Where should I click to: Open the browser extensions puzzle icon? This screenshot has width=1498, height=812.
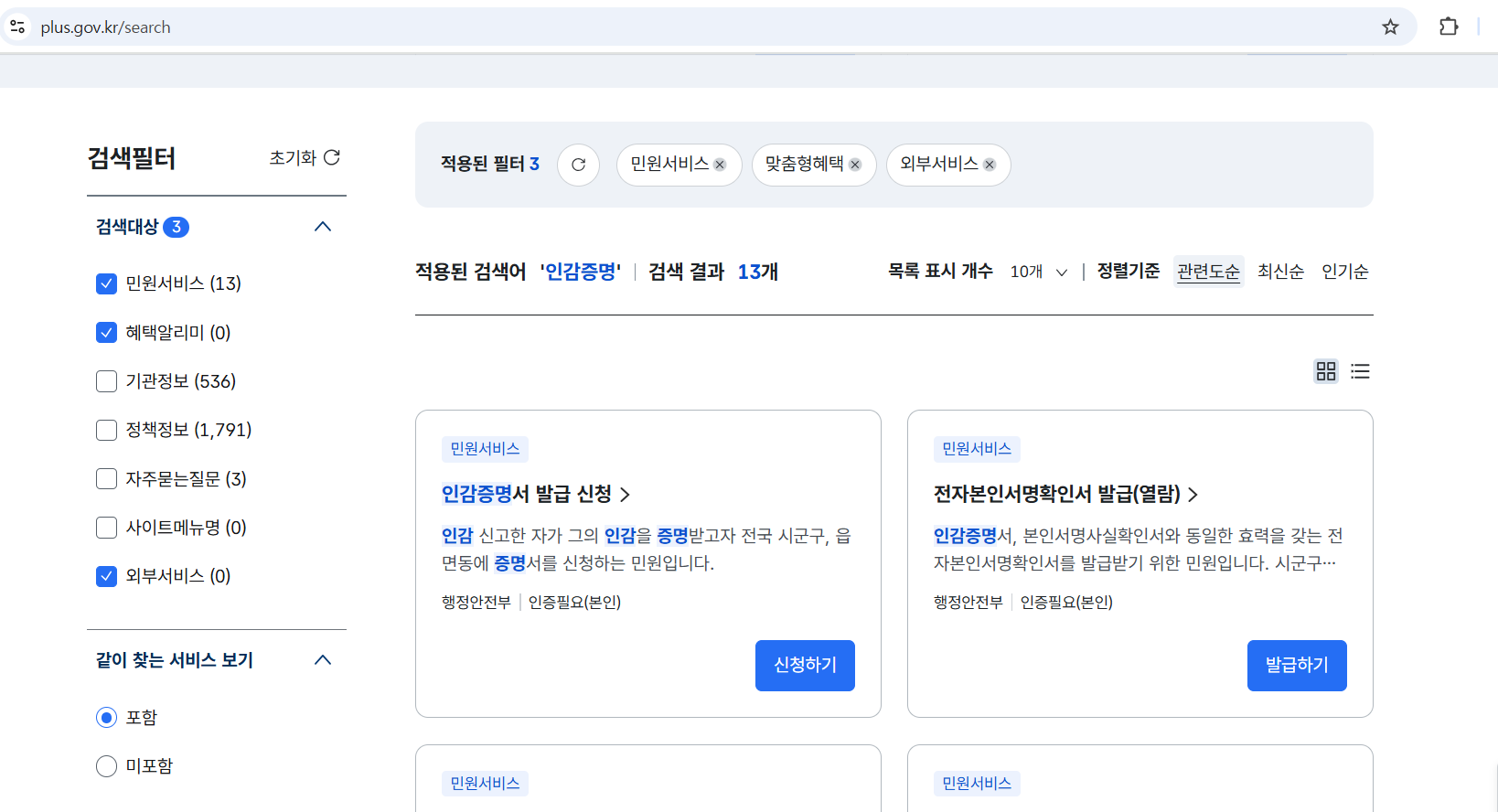tap(1449, 27)
